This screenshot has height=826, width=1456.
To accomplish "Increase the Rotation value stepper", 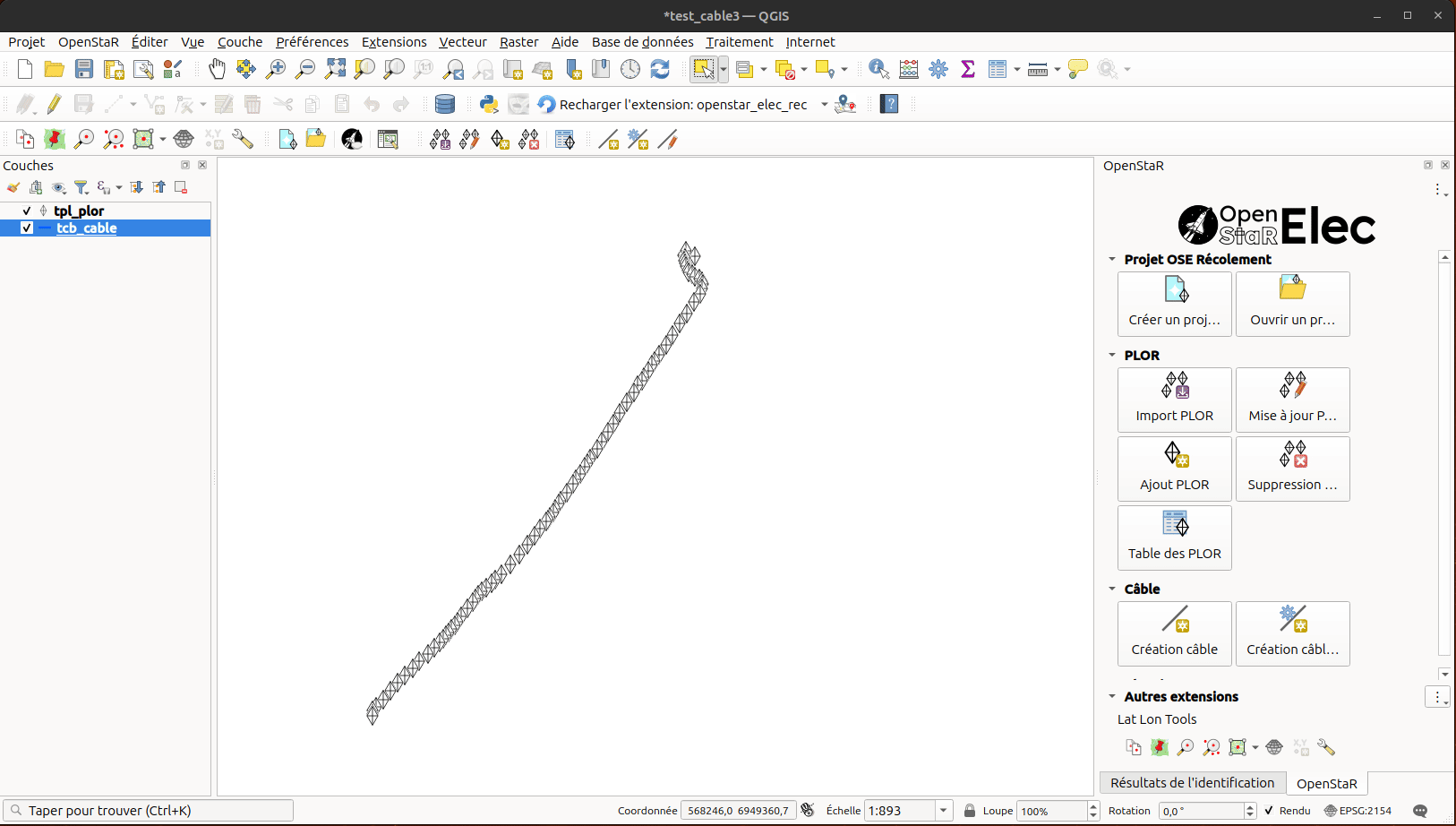I will pos(1251,806).
